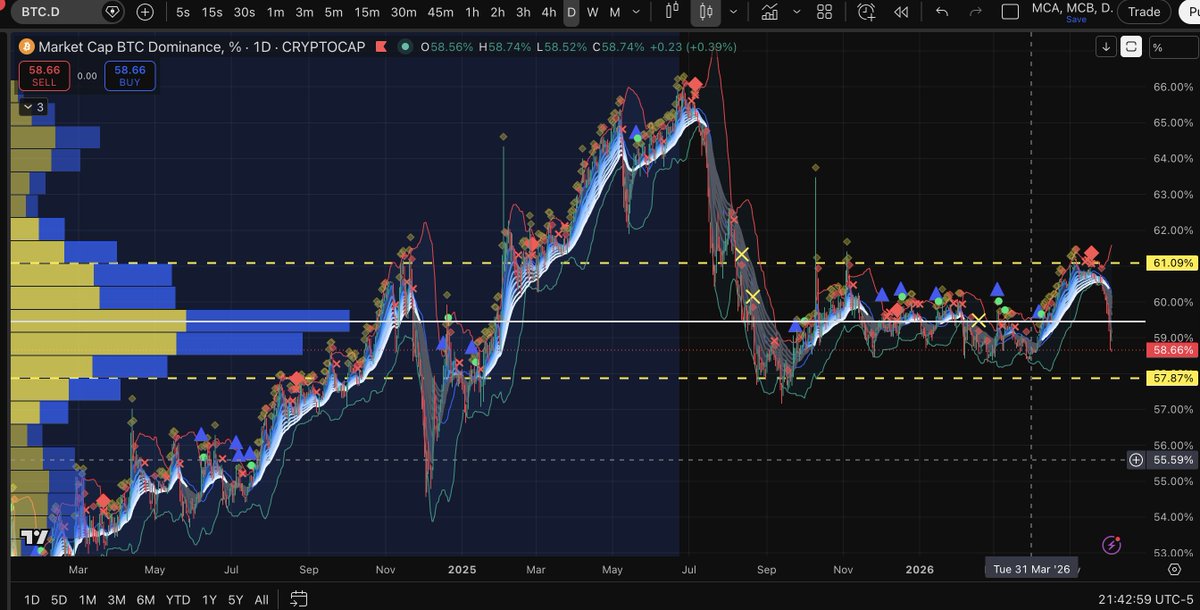
Task: Start bar replay with rewind icon
Action: [x=901, y=12]
